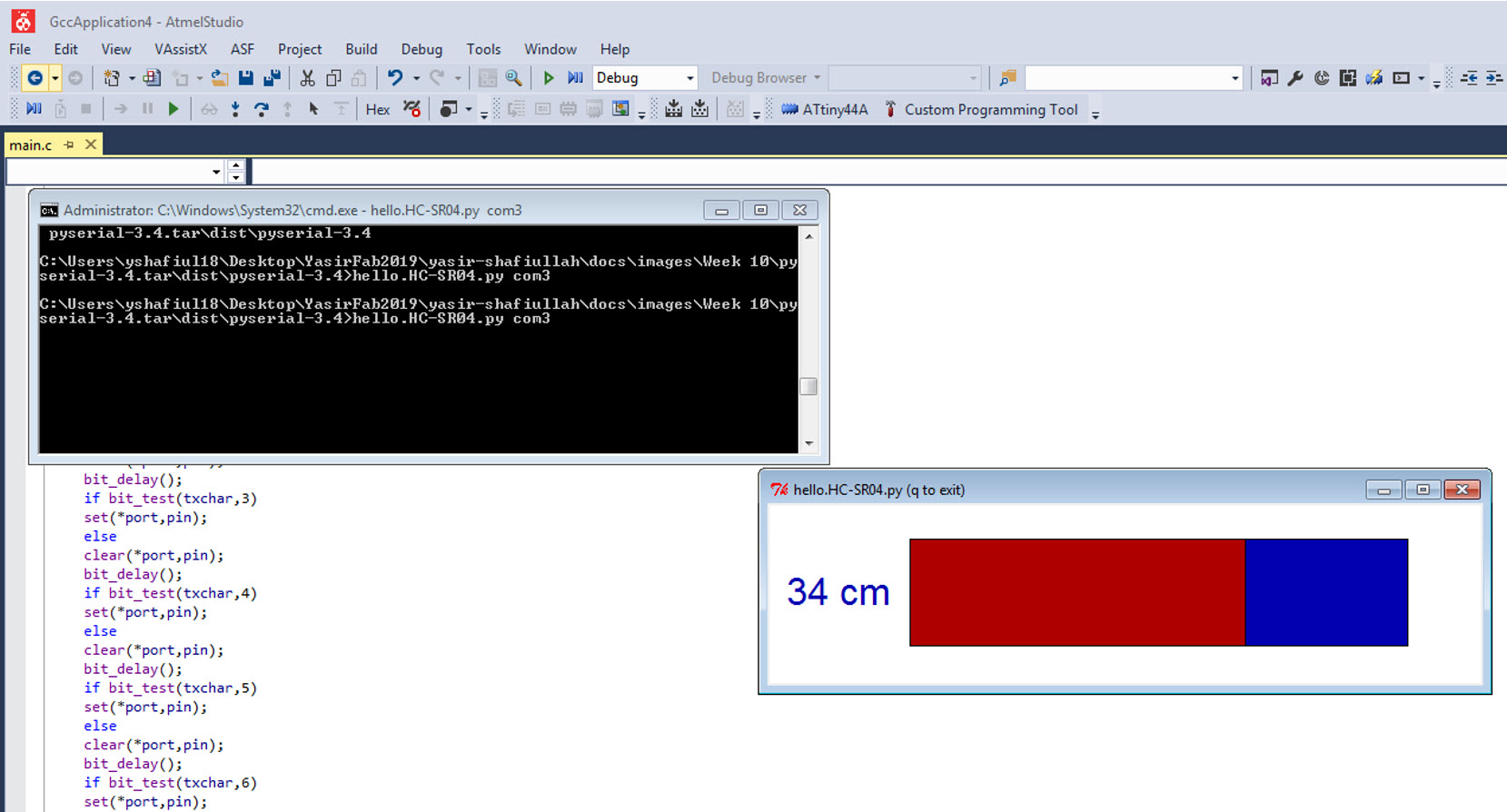Open the File menu

pyautogui.click(x=20, y=49)
